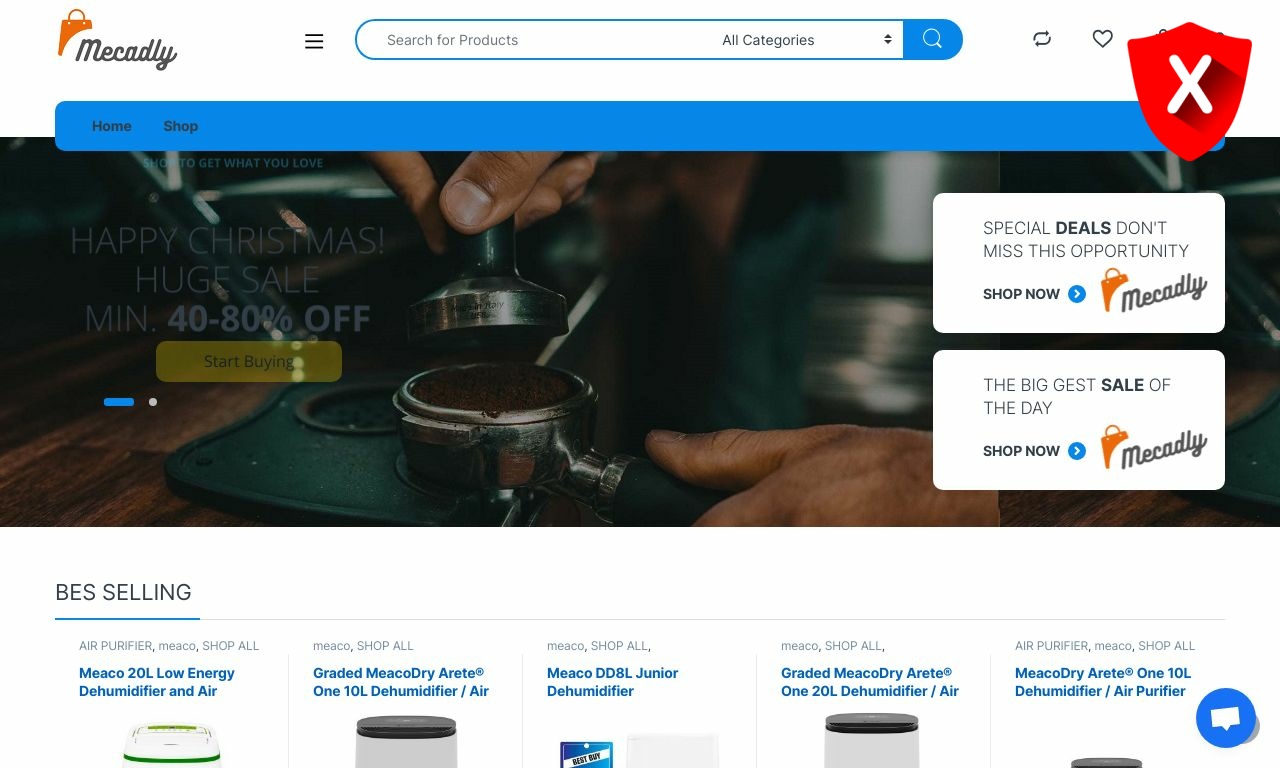Click Meaco DD8L Junior product image

640,749
